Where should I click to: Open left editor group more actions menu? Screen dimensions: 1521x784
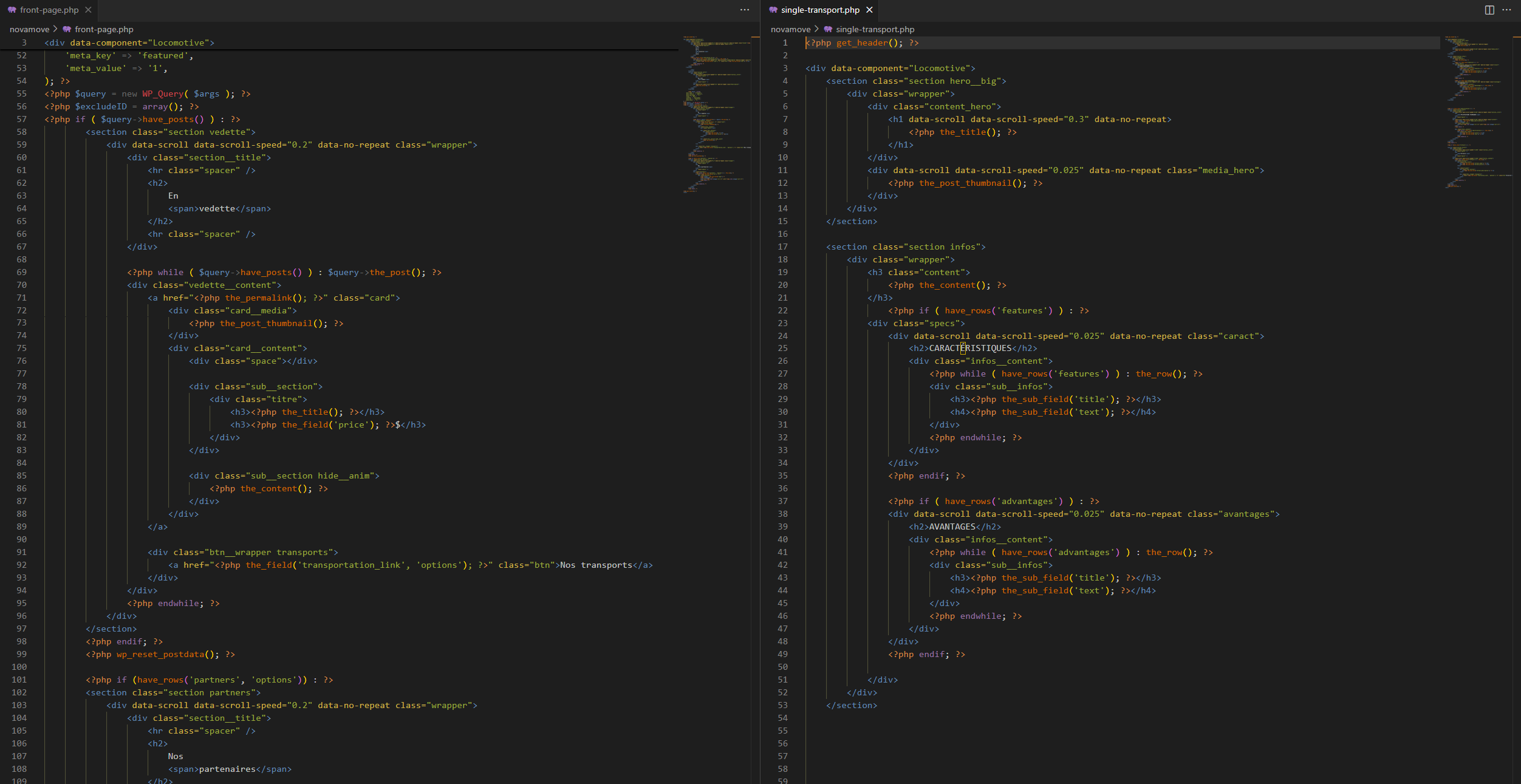(x=744, y=10)
